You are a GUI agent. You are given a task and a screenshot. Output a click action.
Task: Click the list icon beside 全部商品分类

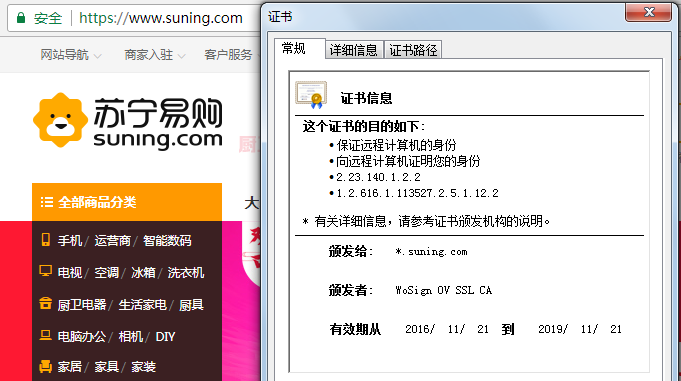click(46, 202)
